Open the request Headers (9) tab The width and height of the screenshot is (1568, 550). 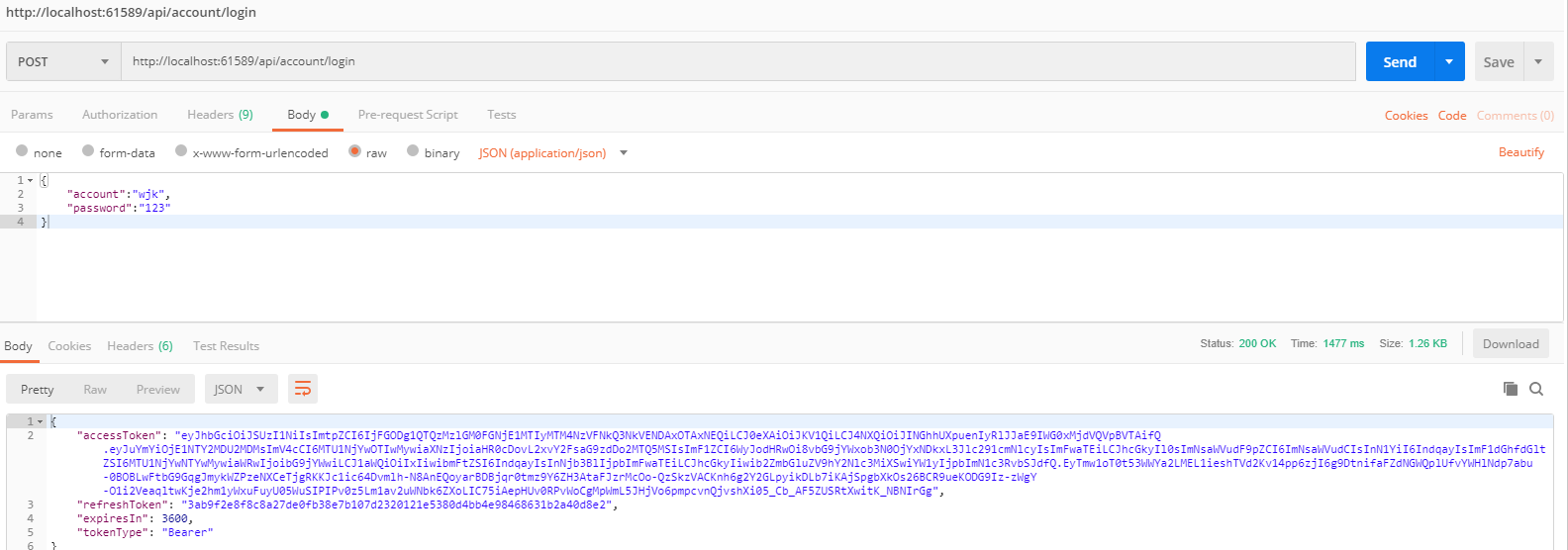[x=220, y=115]
